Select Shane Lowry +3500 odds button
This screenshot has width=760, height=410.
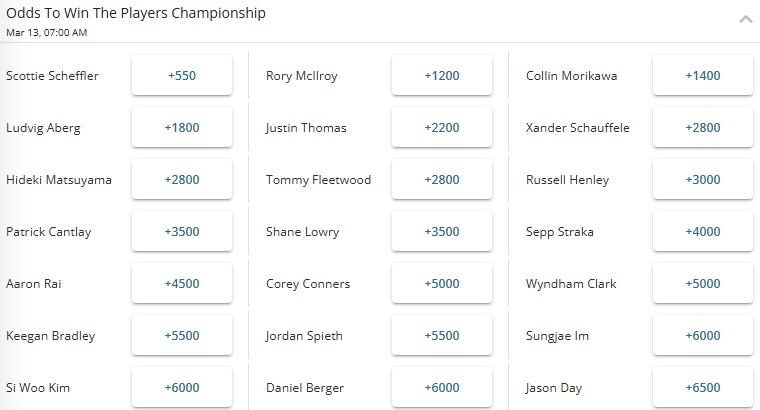pyautogui.click(x=442, y=232)
